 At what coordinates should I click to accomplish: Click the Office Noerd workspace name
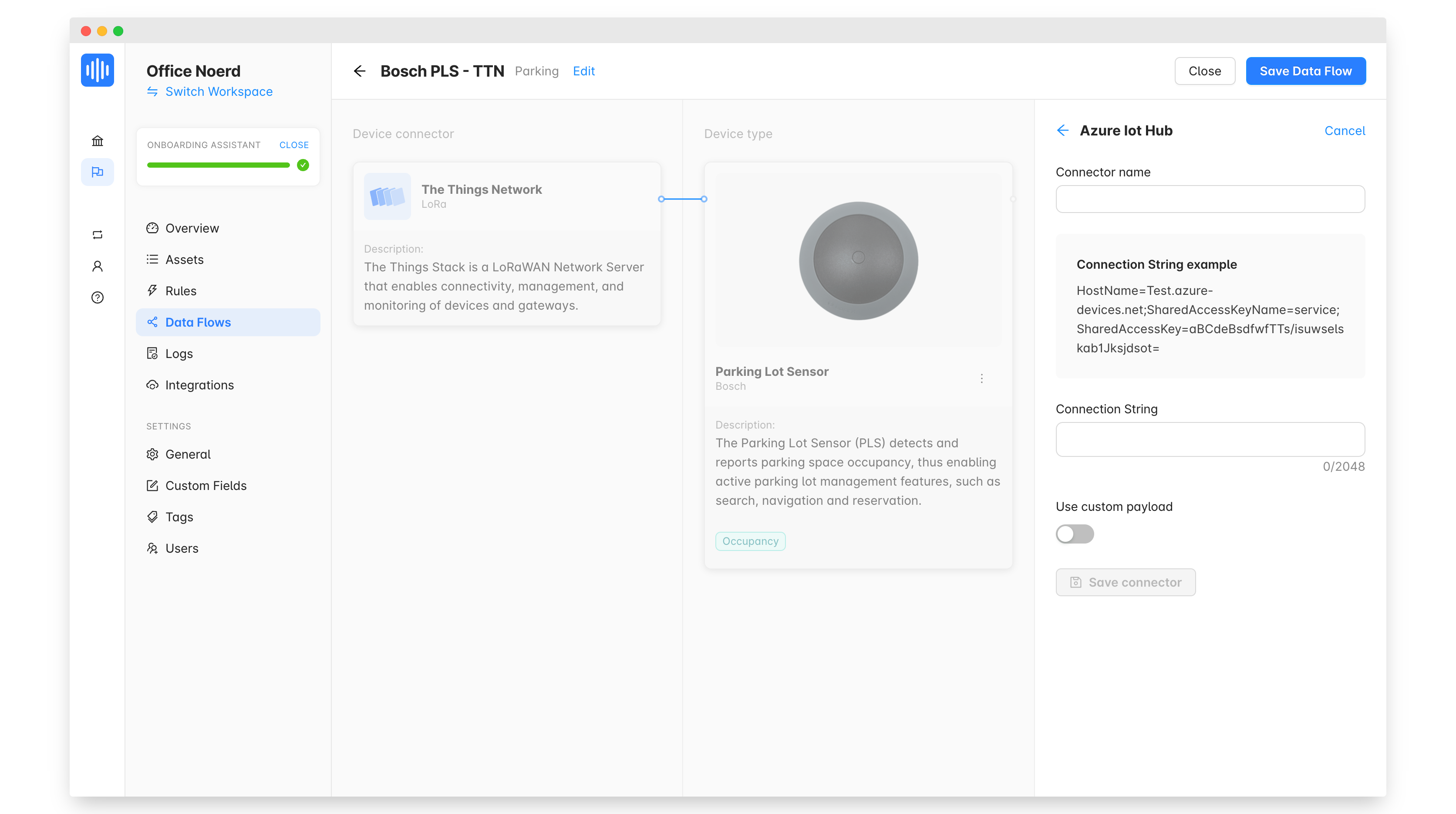pyautogui.click(x=193, y=71)
